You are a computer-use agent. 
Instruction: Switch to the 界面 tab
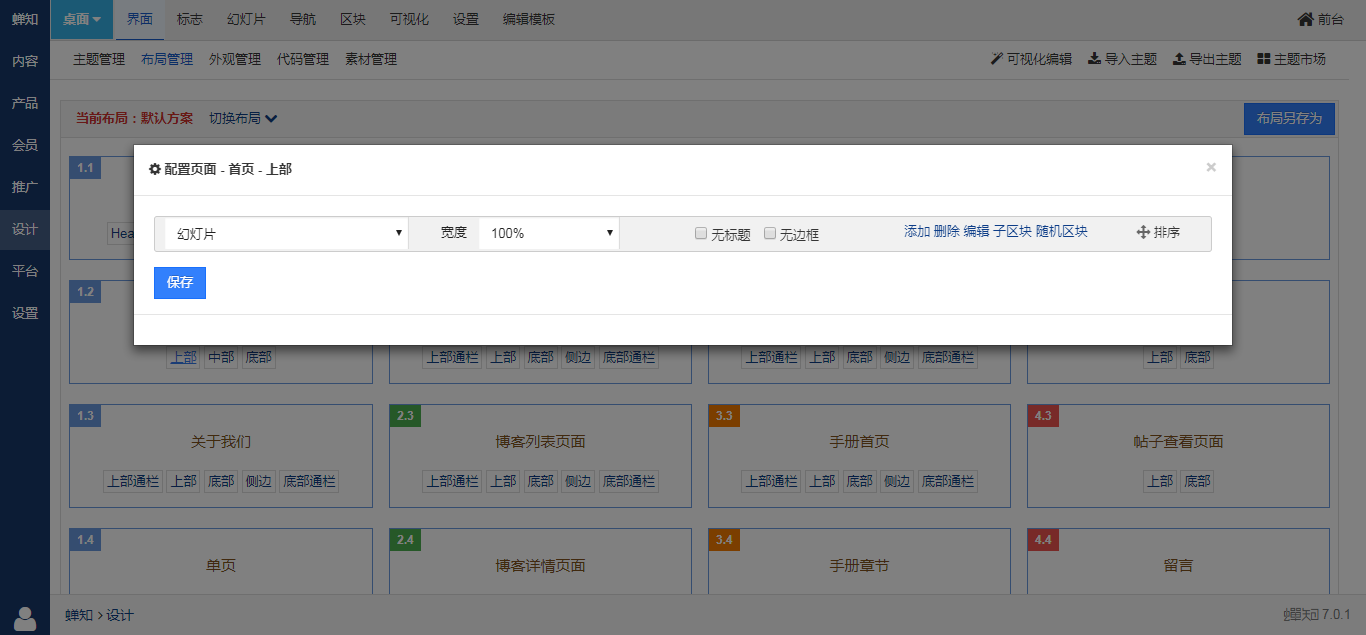(141, 19)
